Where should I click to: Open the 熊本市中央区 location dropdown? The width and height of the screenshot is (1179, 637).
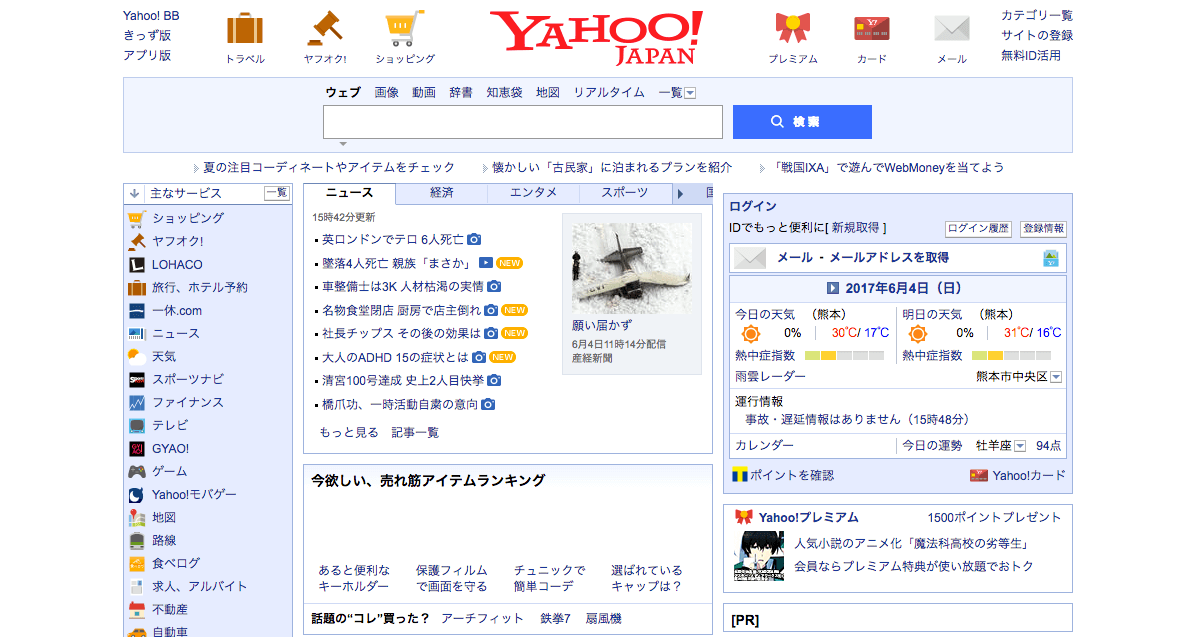(1056, 377)
